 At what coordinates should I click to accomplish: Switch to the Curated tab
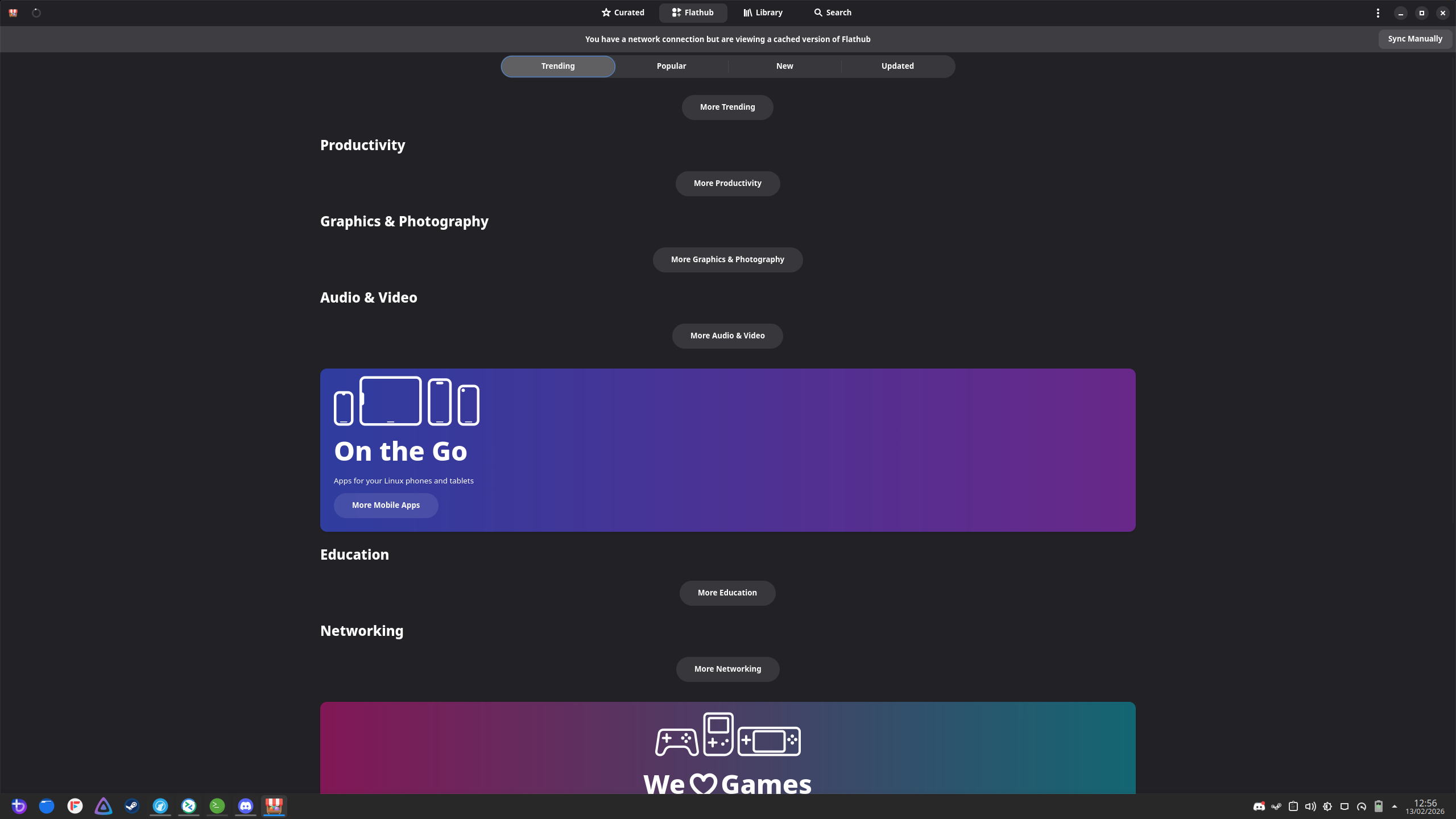coord(623,13)
